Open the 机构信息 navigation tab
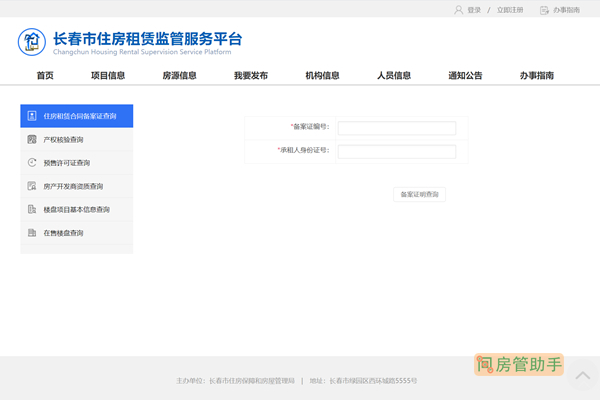Viewport: 600px width, 400px height. coord(323,75)
